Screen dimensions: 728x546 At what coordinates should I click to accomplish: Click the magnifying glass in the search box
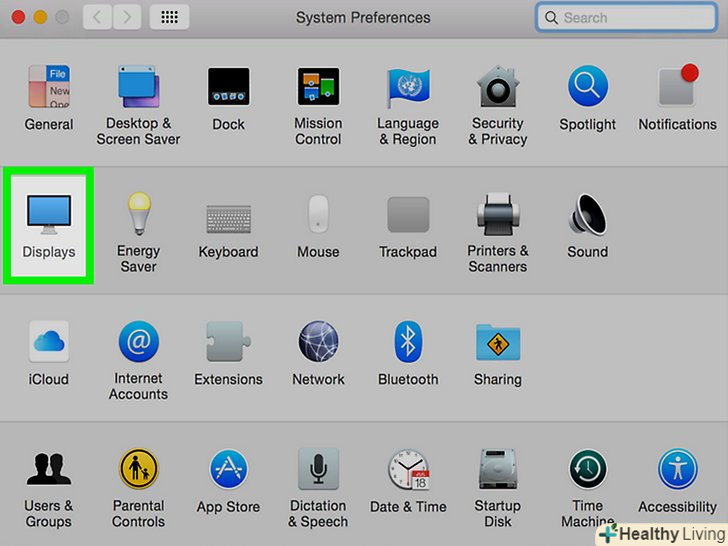coord(551,18)
